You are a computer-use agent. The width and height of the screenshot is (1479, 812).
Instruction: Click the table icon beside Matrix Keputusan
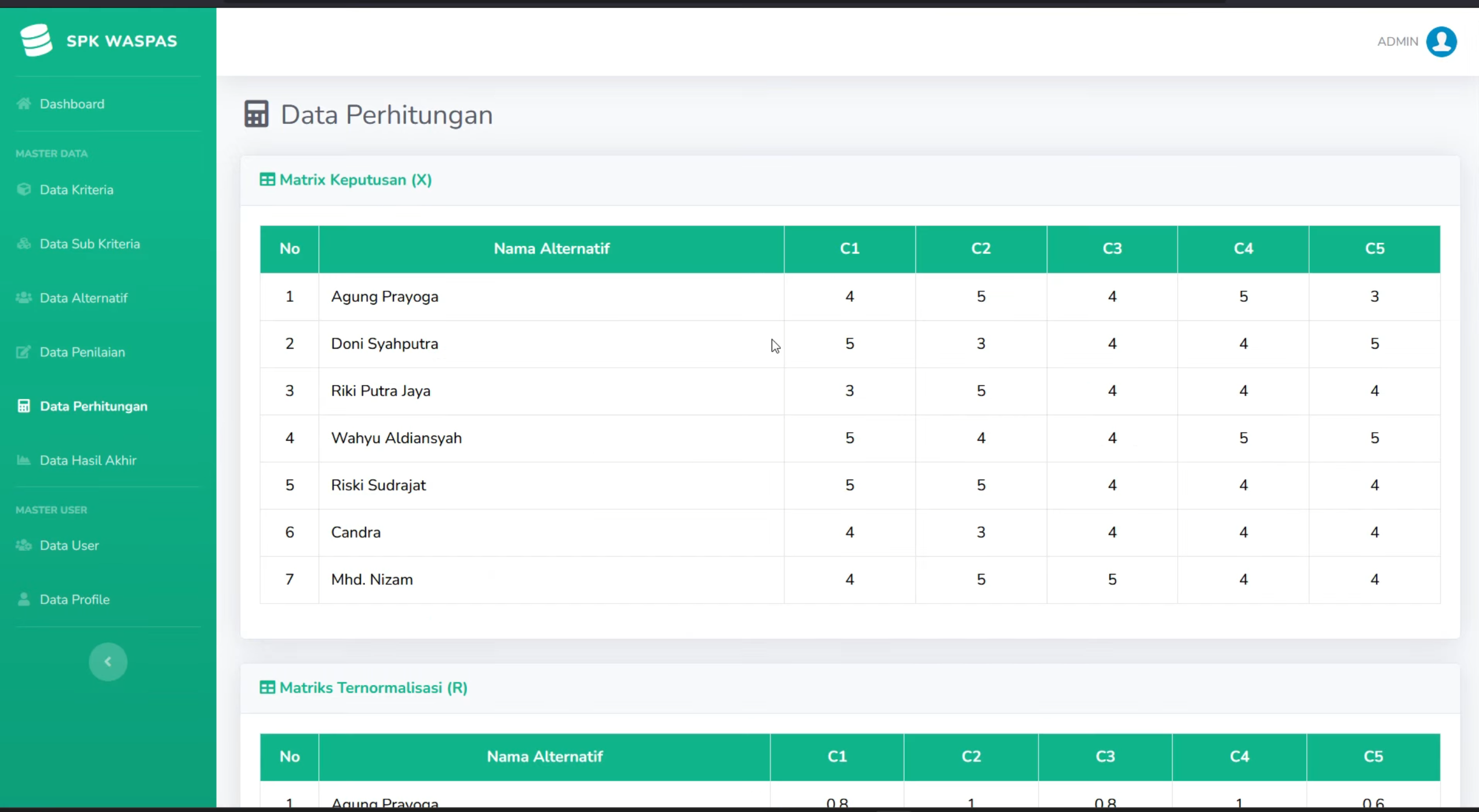click(267, 180)
